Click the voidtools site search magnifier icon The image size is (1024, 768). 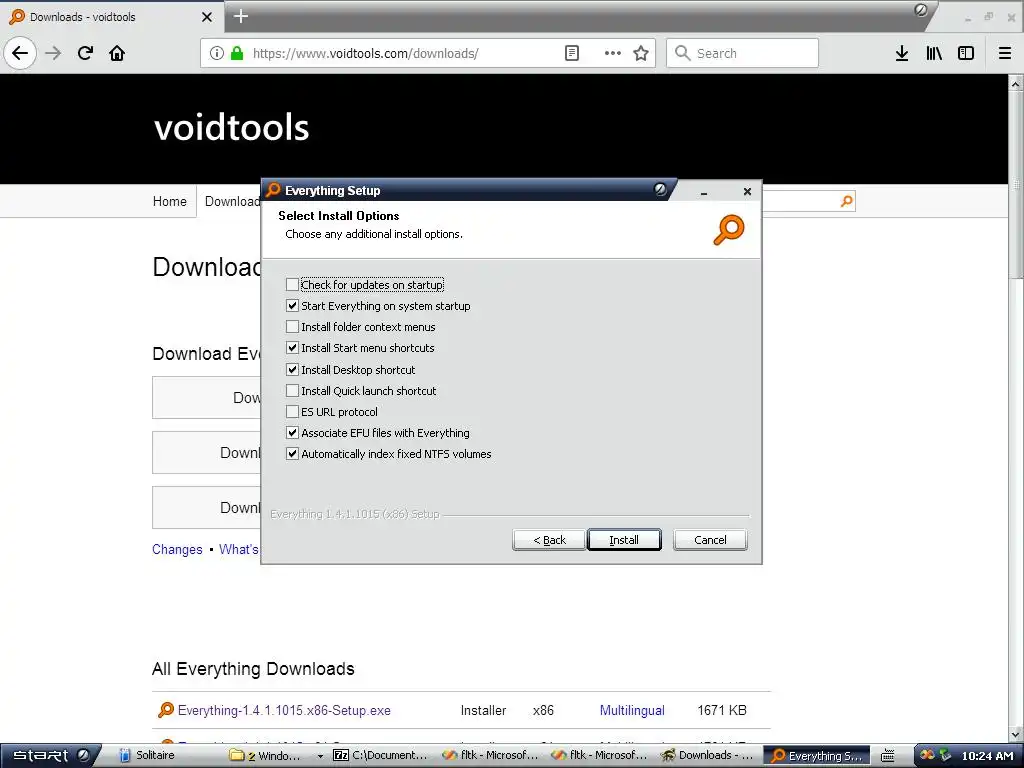click(x=846, y=201)
